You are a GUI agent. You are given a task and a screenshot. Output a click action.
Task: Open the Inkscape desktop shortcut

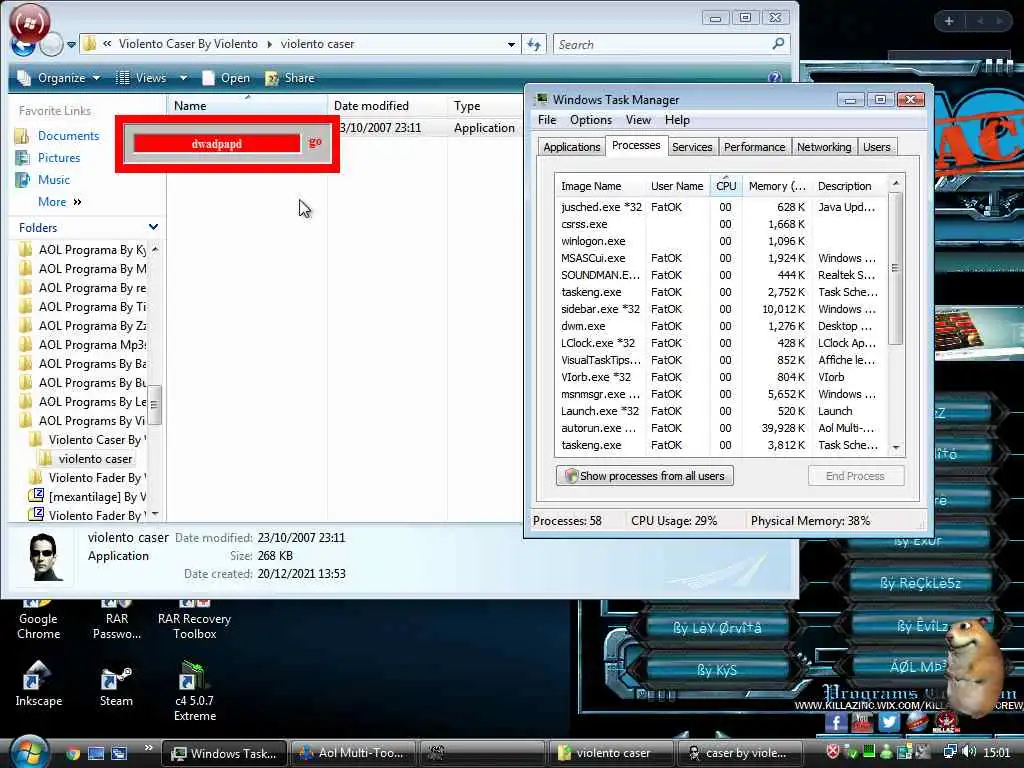(39, 683)
